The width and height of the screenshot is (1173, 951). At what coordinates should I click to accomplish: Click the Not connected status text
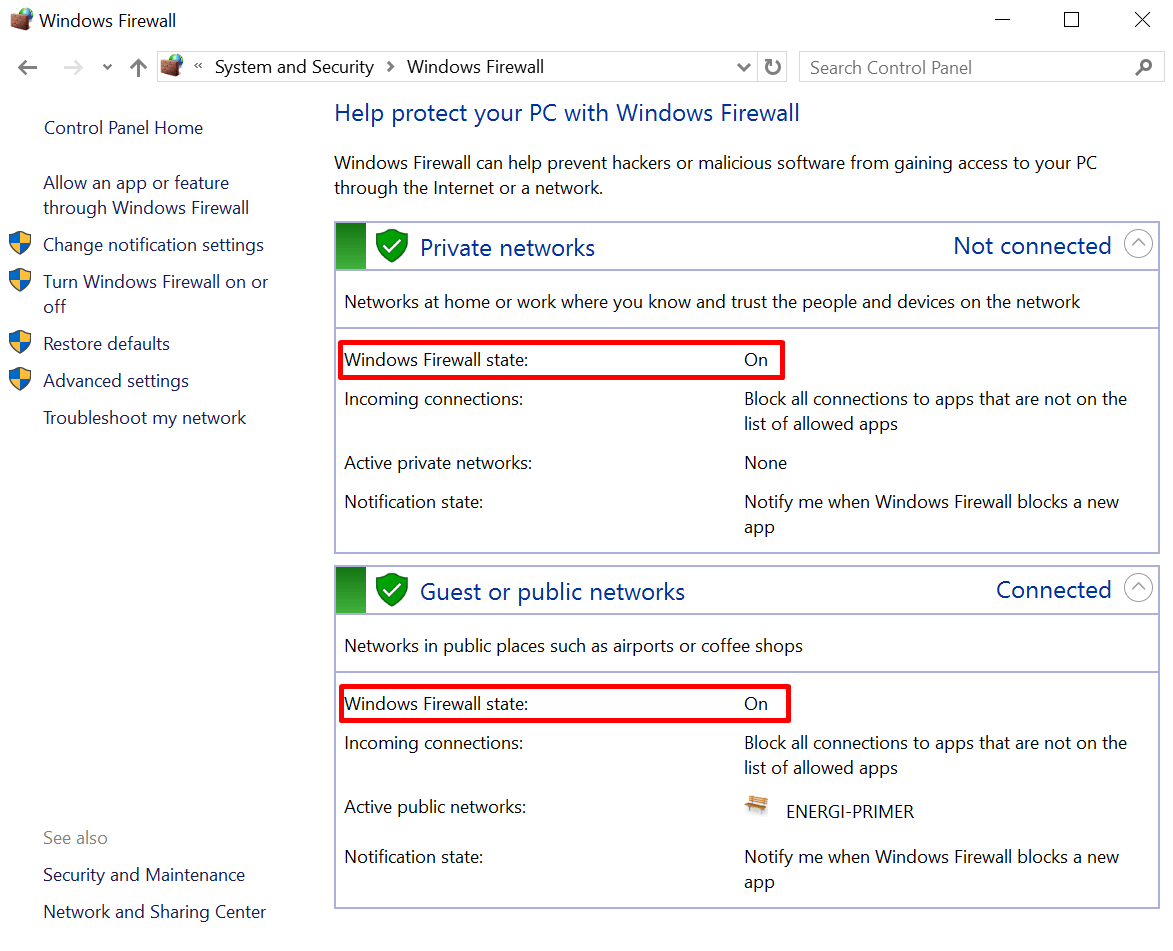[x=1032, y=245]
